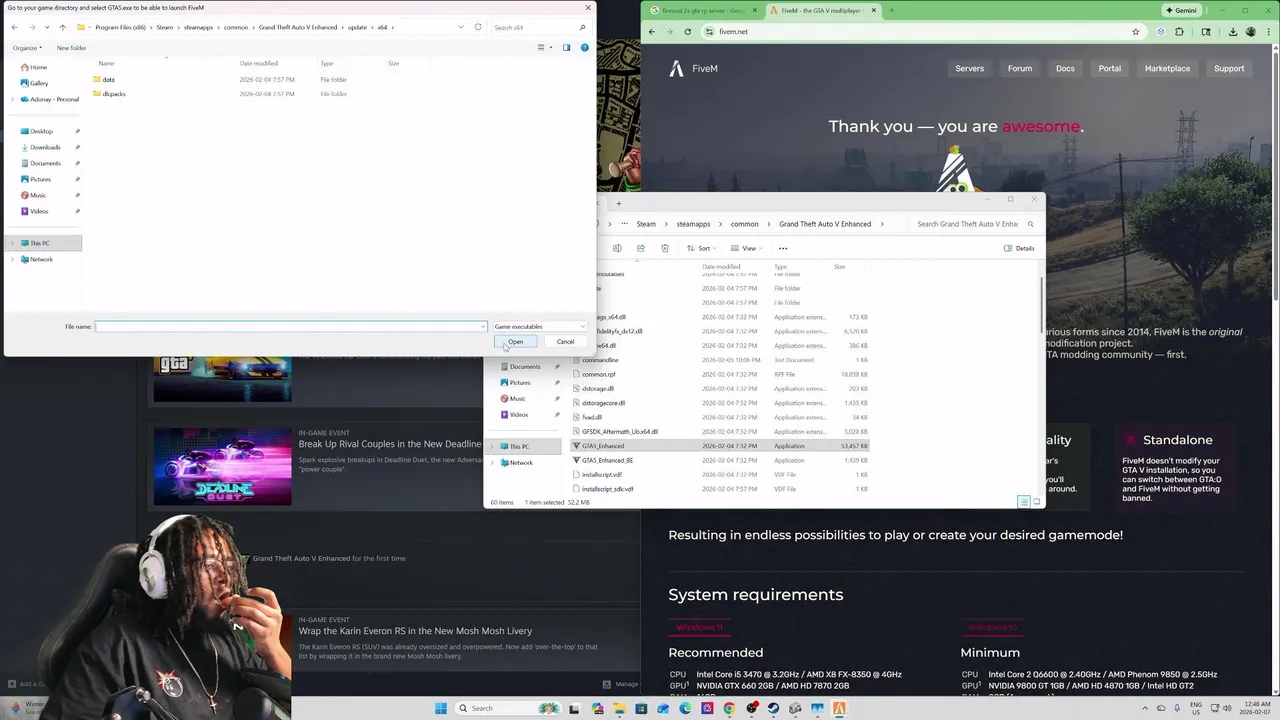Image resolution: width=1280 pixels, height=720 pixels.
Task: Select GTA5_Enhanced in Explorer window
Action: coord(603,446)
